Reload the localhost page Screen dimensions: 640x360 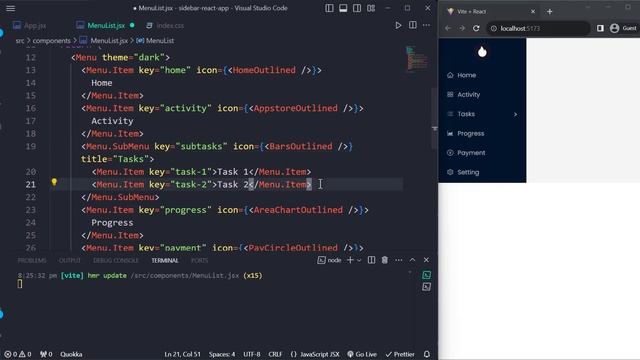[x=476, y=28]
